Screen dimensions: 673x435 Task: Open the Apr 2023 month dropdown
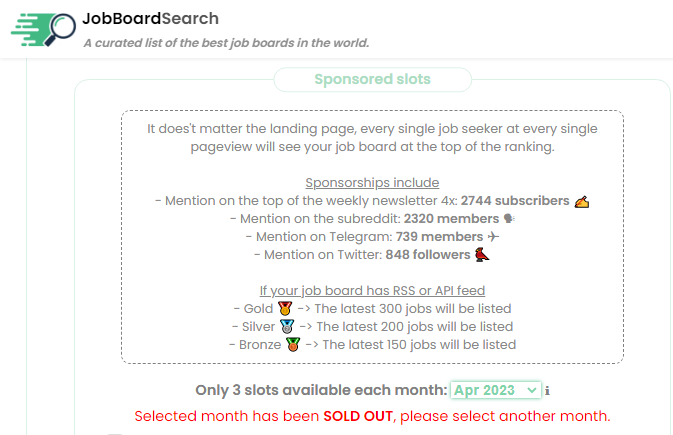click(x=495, y=390)
